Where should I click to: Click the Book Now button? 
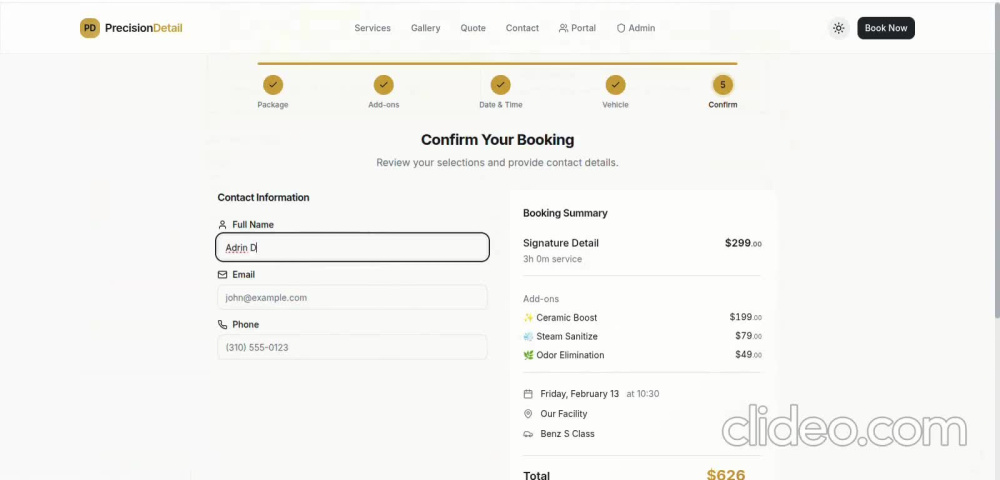click(886, 28)
